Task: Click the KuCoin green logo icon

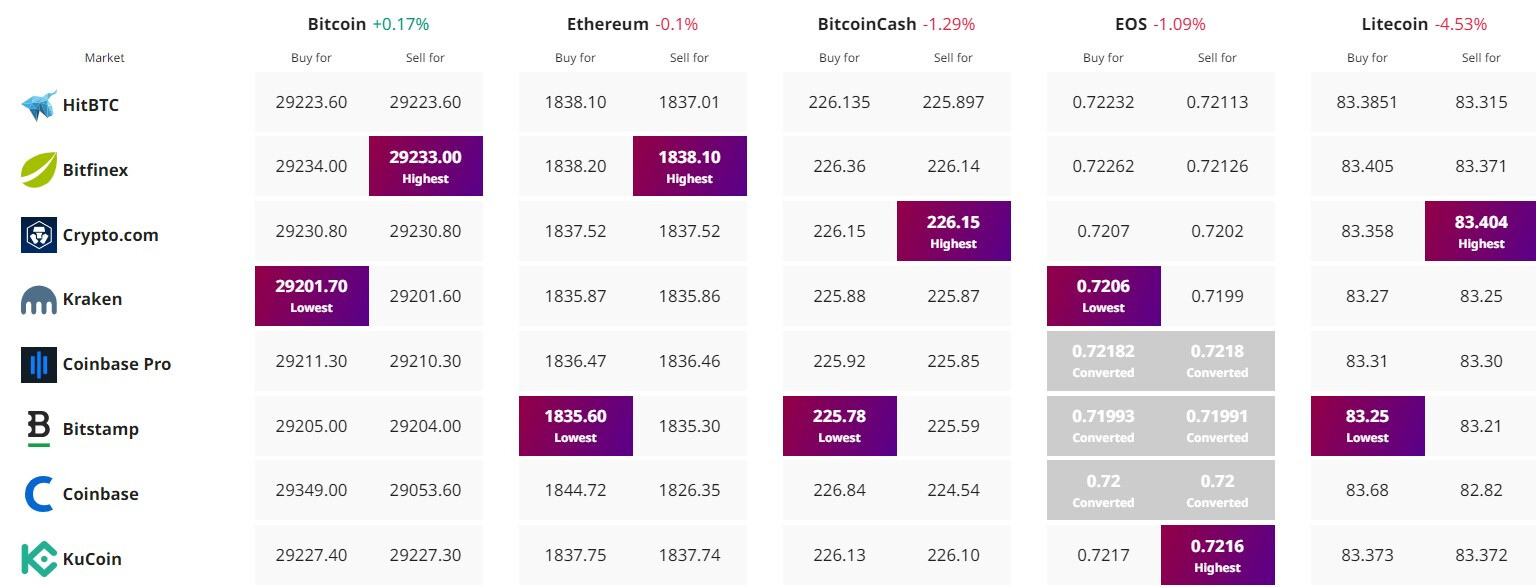Action: (x=39, y=559)
